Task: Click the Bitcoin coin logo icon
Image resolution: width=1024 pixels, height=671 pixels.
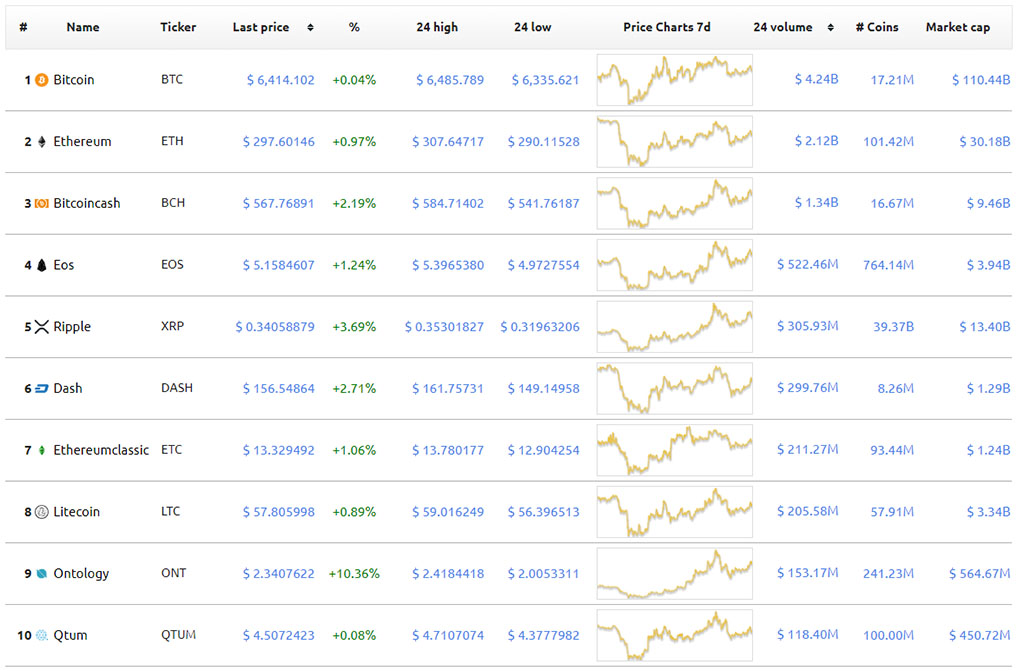Action: point(42,80)
